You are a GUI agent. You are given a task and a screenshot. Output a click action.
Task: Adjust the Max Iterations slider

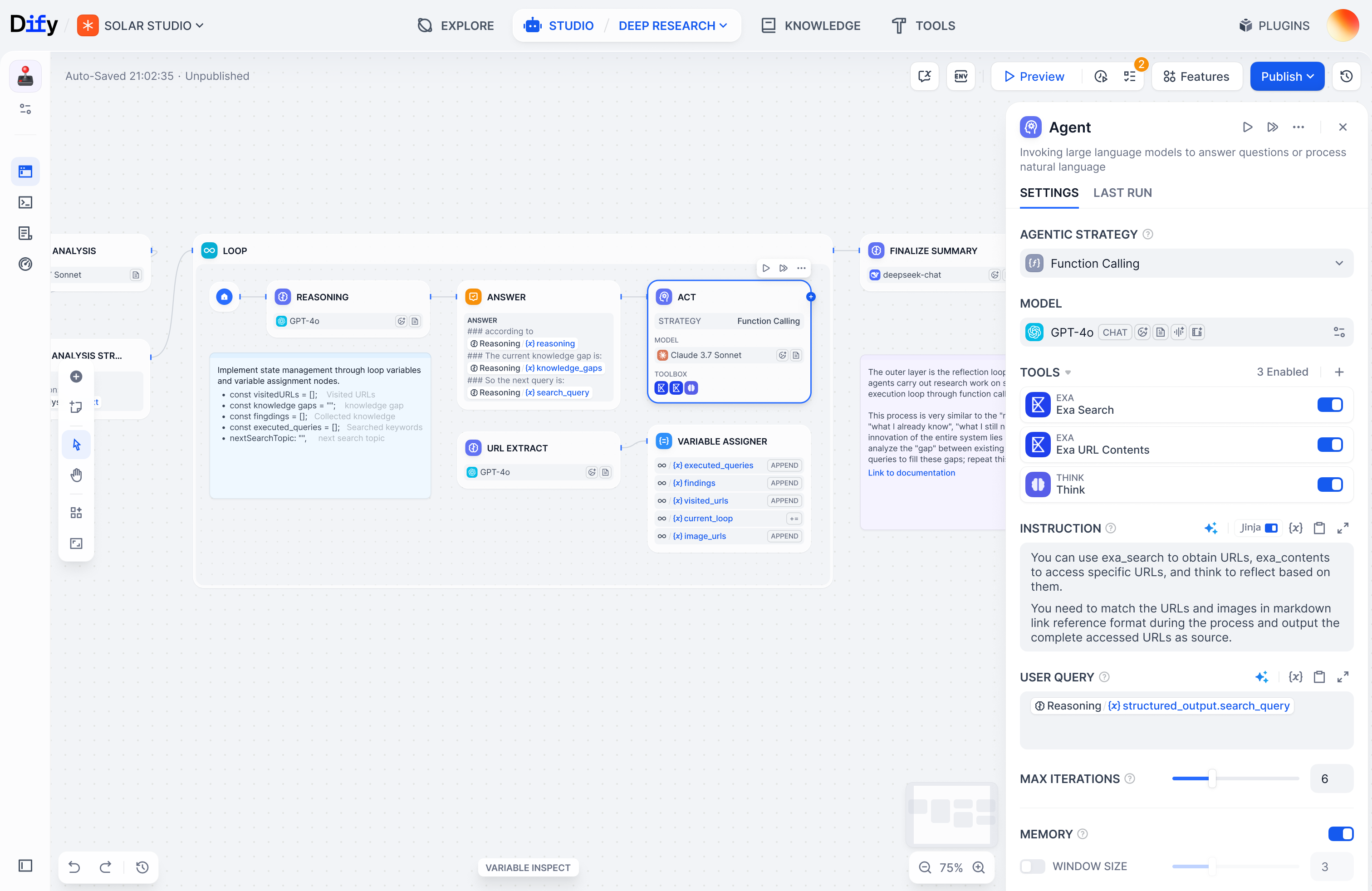tap(1212, 778)
